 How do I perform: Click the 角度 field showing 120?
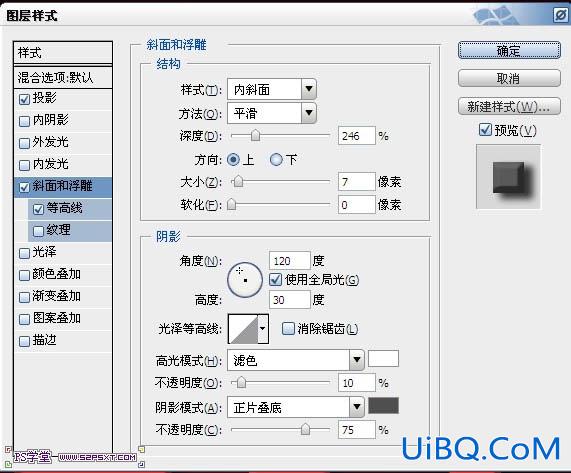pyautogui.click(x=290, y=261)
